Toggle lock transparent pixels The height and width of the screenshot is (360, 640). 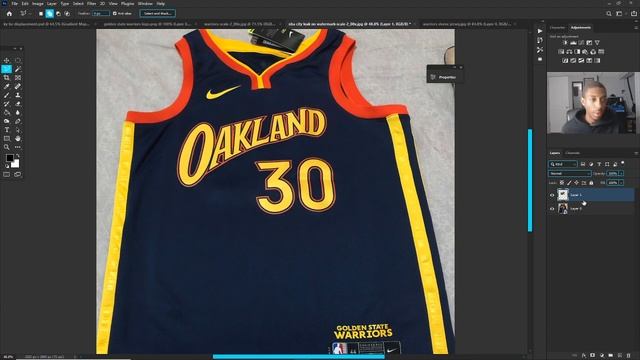coord(562,183)
